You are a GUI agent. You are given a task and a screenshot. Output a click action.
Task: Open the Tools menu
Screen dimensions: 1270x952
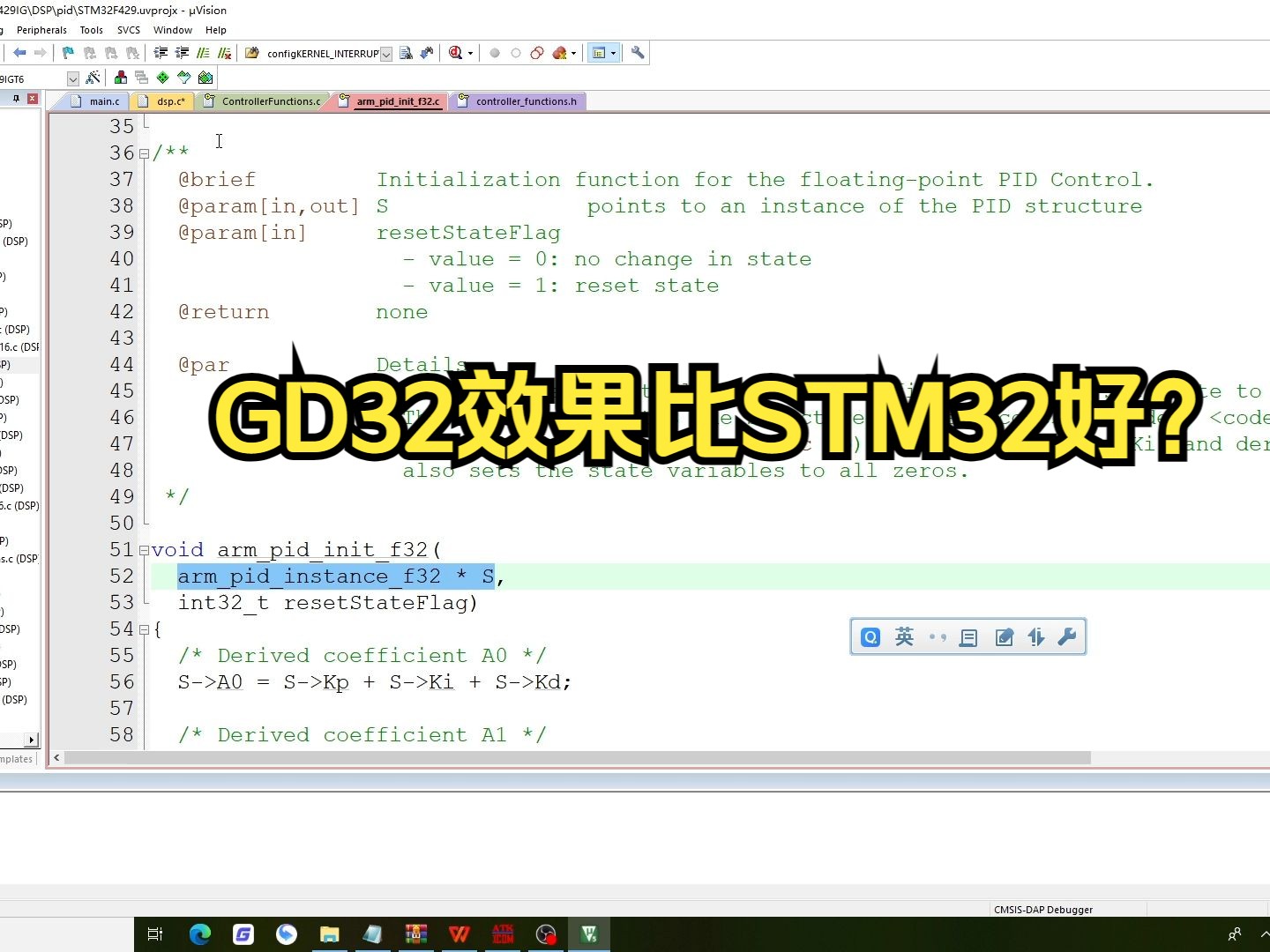(92, 30)
